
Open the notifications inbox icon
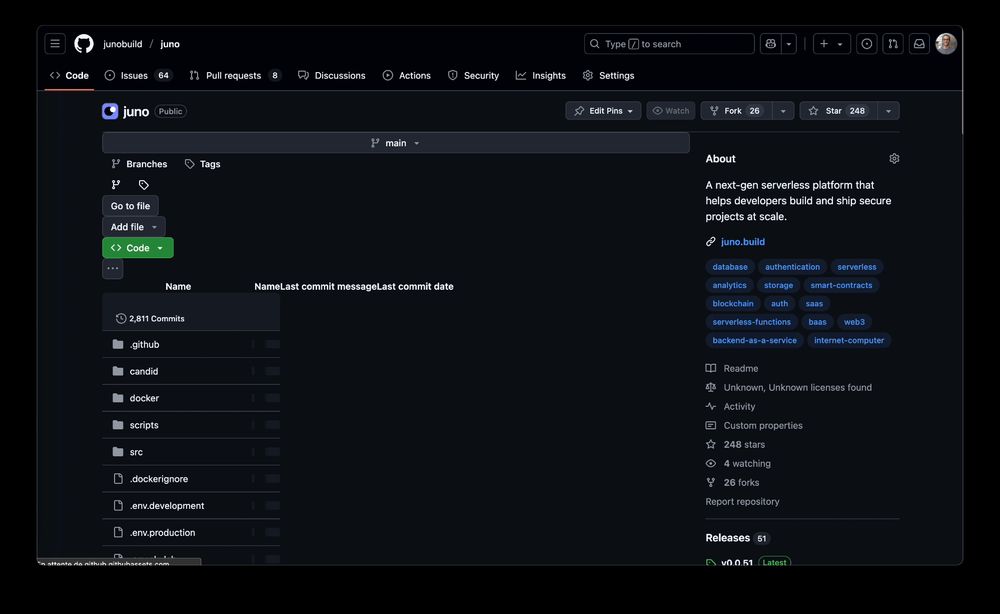(x=919, y=44)
